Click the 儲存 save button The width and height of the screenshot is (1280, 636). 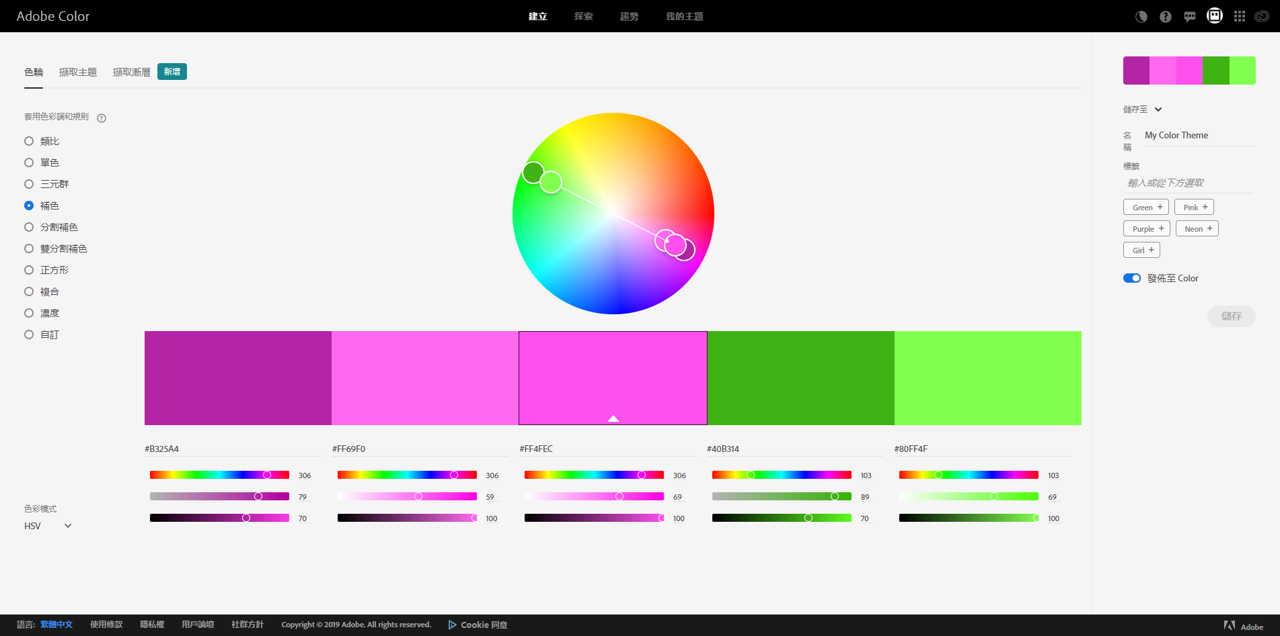click(1231, 316)
